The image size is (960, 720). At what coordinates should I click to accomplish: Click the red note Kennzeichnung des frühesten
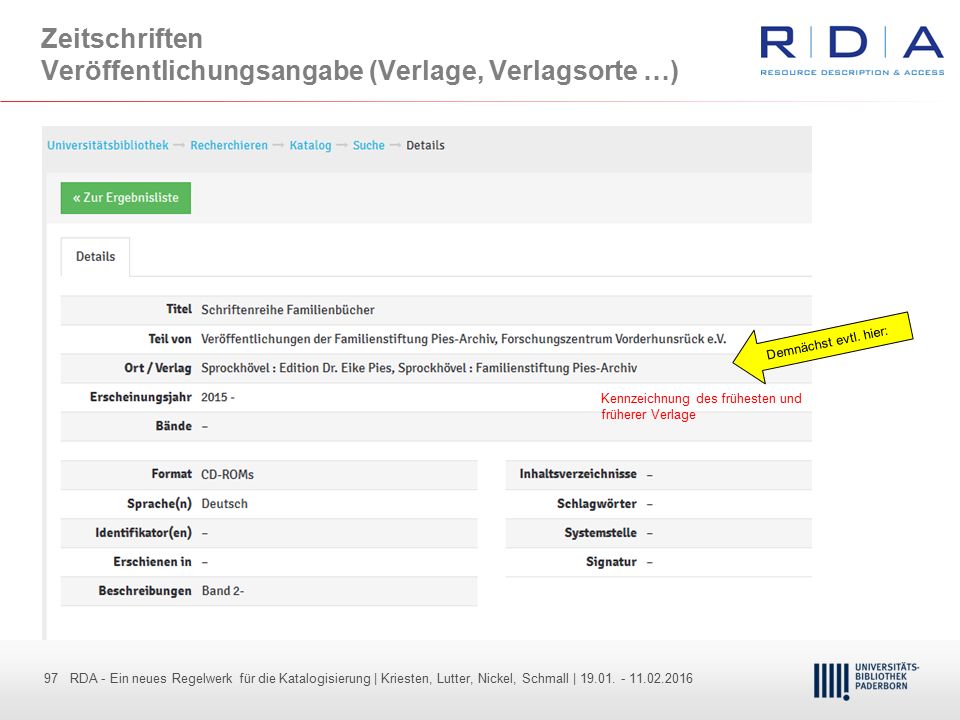click(701, 406)
